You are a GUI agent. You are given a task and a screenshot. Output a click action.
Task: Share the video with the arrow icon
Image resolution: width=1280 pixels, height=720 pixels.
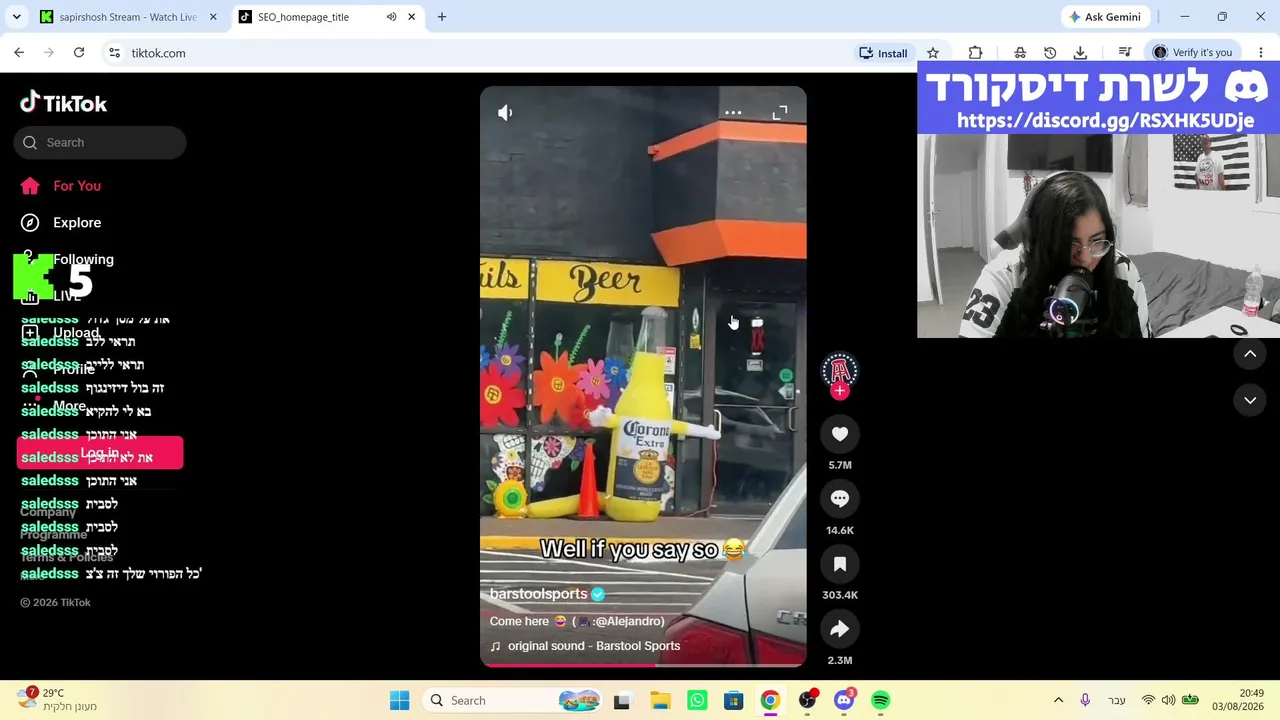coord(840,629)
